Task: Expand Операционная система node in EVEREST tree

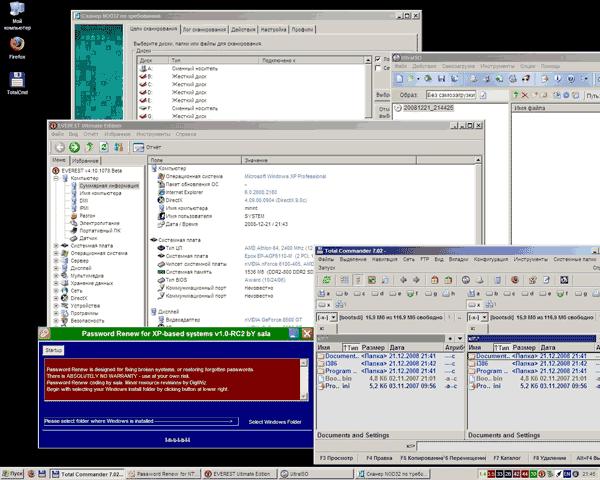Action: pyautogui.click(x=56, y=253)
